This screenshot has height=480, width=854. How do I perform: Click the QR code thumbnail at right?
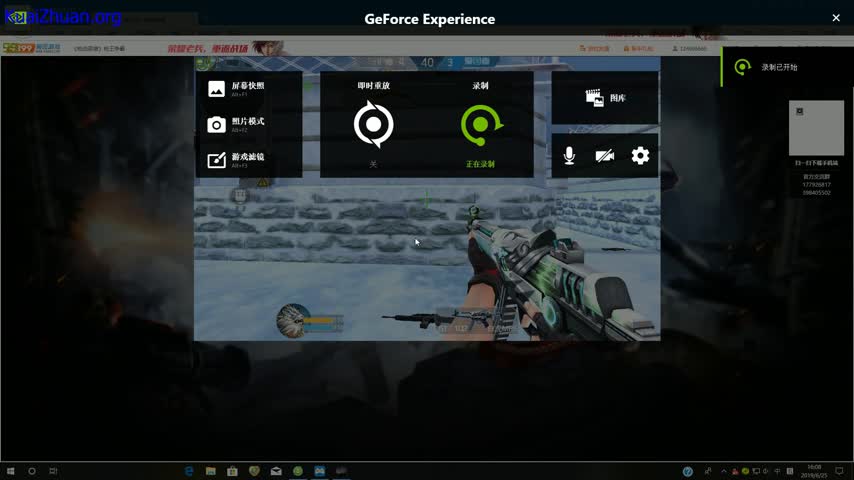click(816, 128)
